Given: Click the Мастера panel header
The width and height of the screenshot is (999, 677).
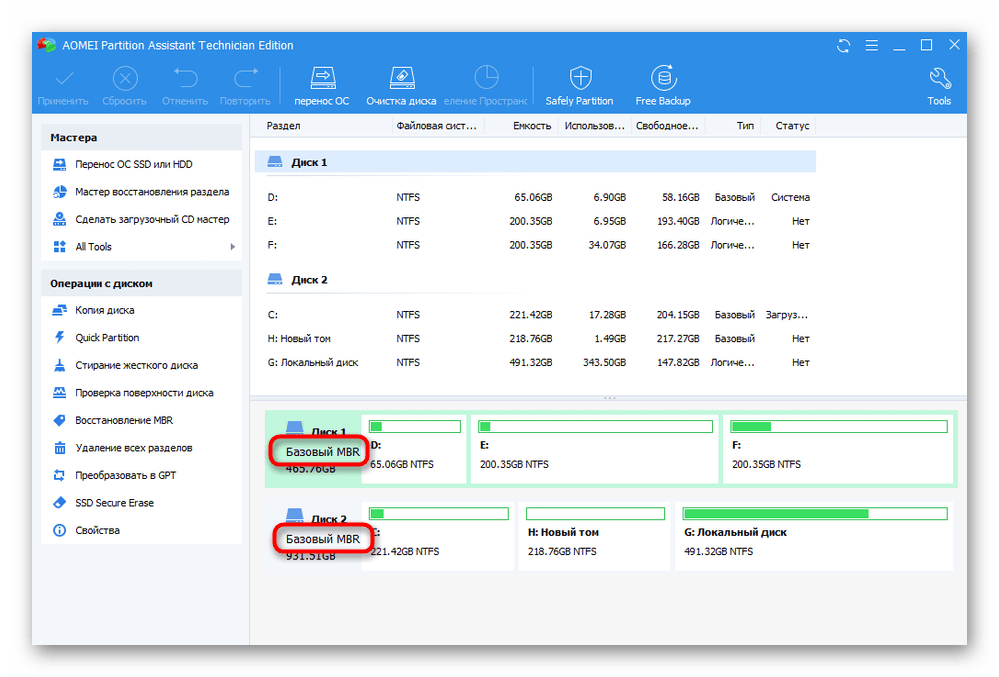Looking at the screenshot, I should click(x=141, y=138).
